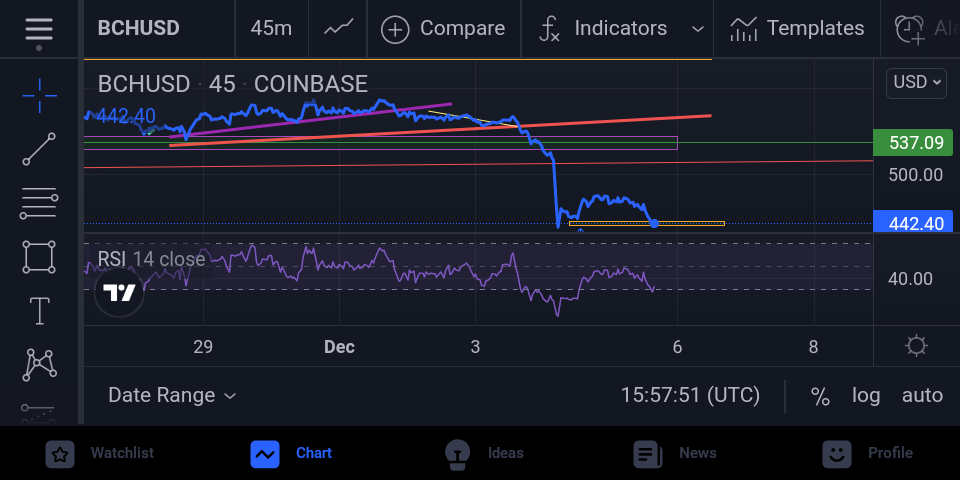960x480 pixels.
Task: Open Watchlist star icon tab
Action: click(x=60, y=454)
